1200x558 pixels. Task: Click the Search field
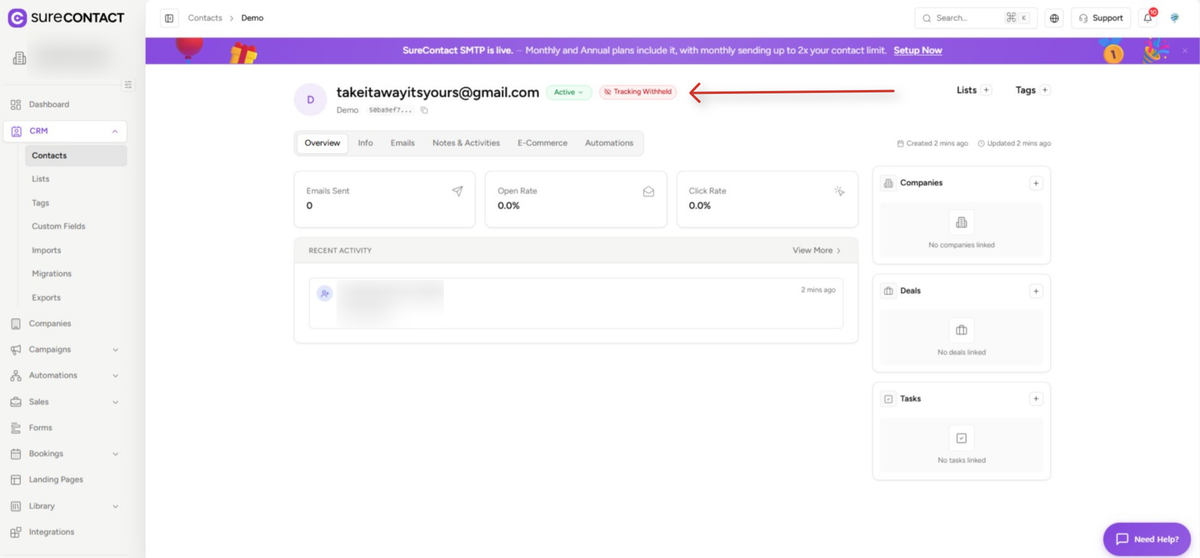click(x=975, y=18)
